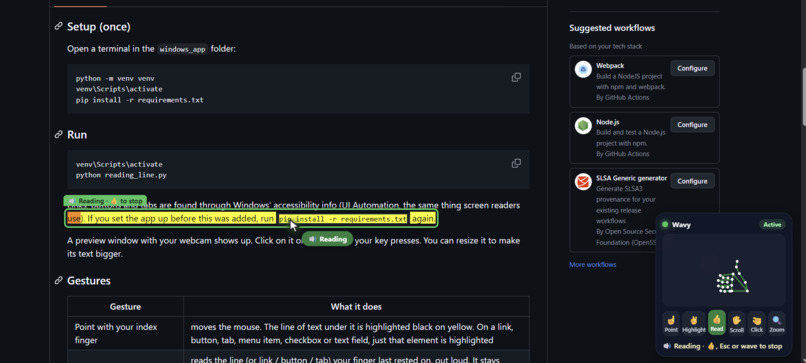
Task: Click the 'moves the mouse' description cell
Action: coord(356,333)
